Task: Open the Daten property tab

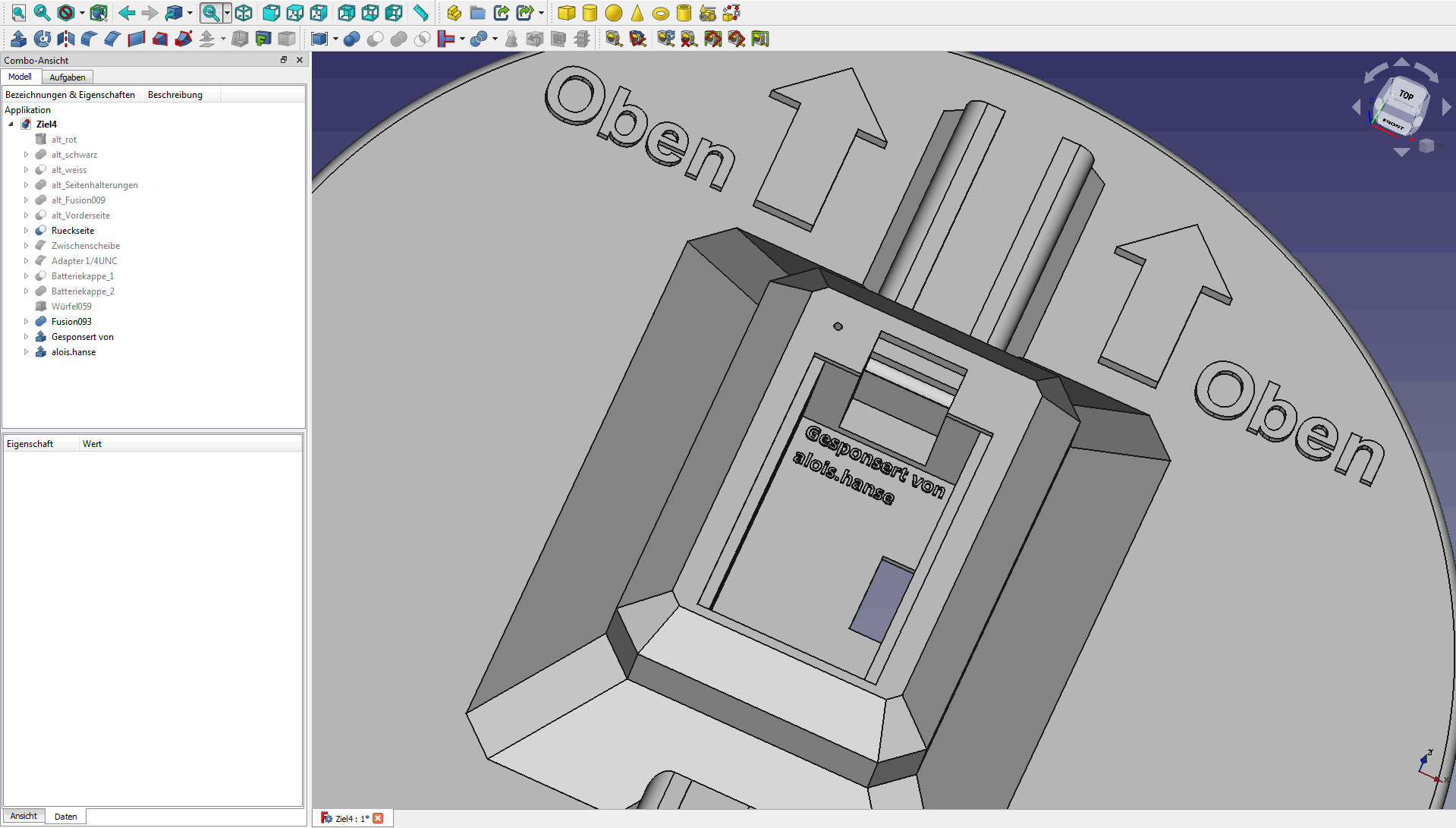Action: coord(66,817)
